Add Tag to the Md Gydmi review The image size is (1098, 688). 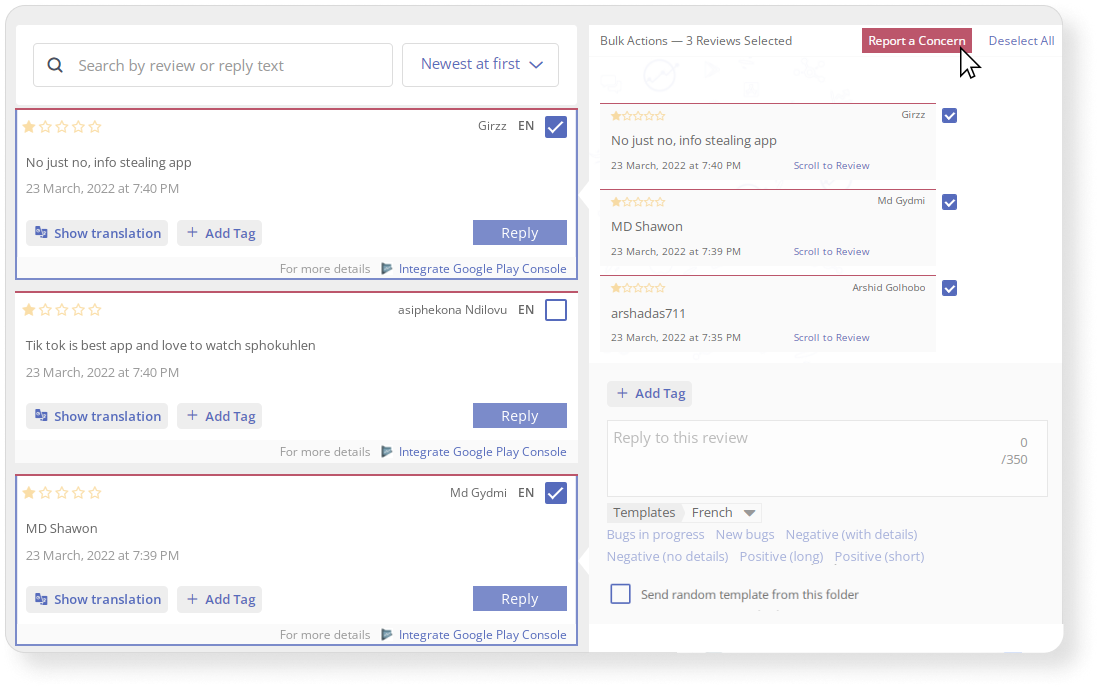220,599
